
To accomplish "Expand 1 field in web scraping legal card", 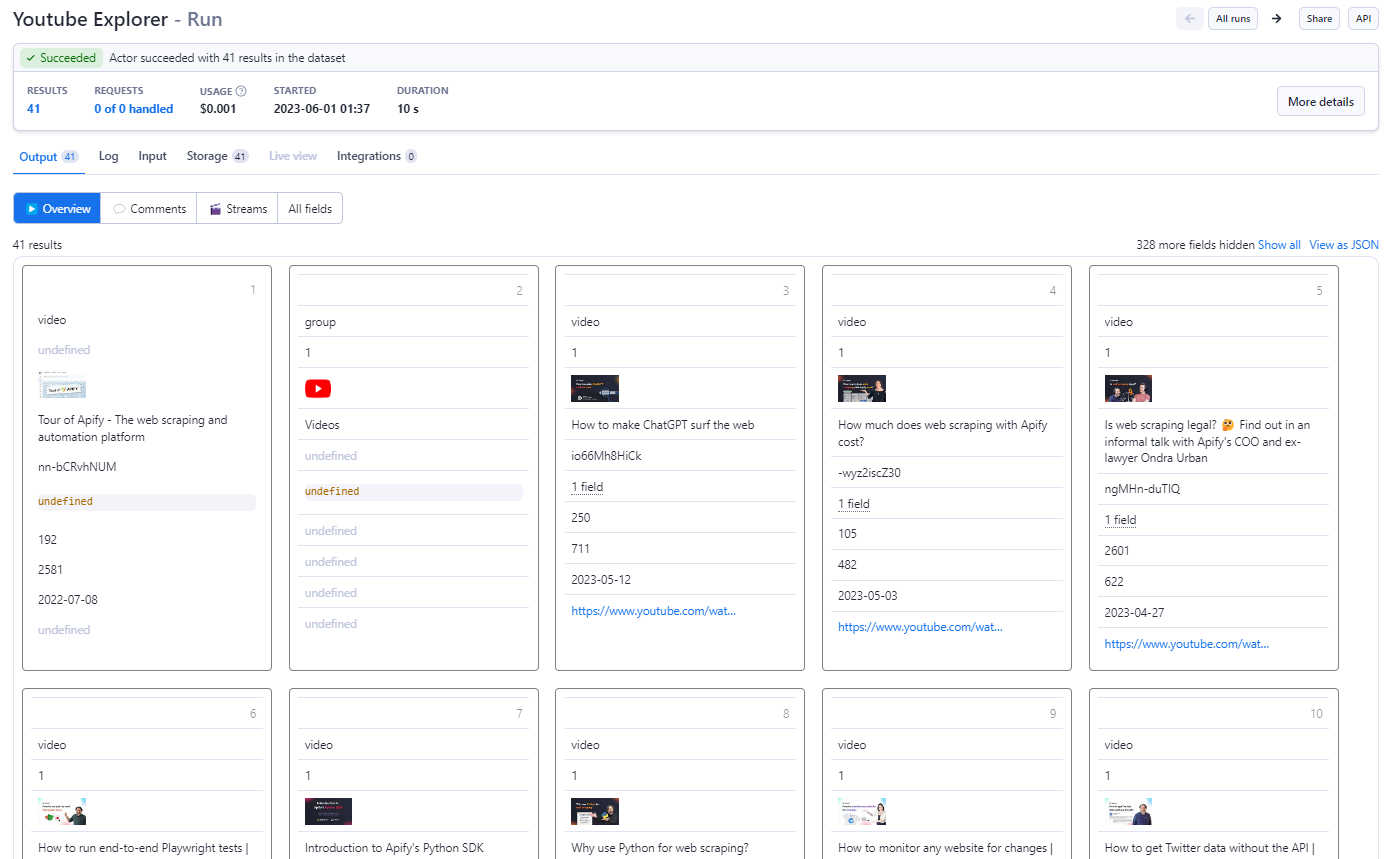I will [x=1120, y=520].
